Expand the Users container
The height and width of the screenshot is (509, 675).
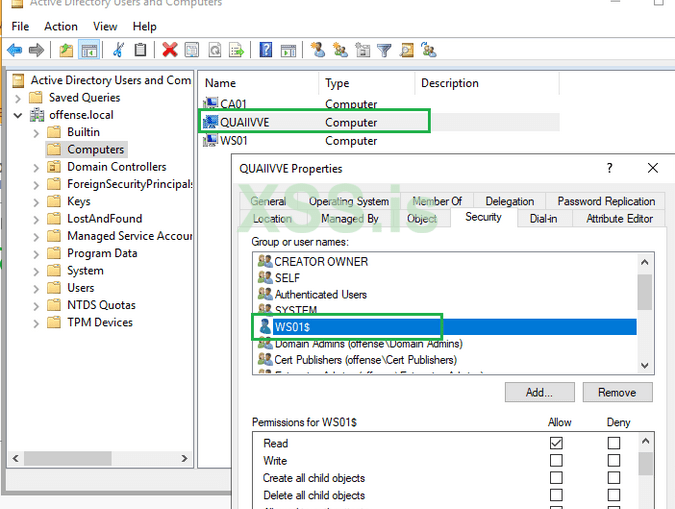point(36,289)
